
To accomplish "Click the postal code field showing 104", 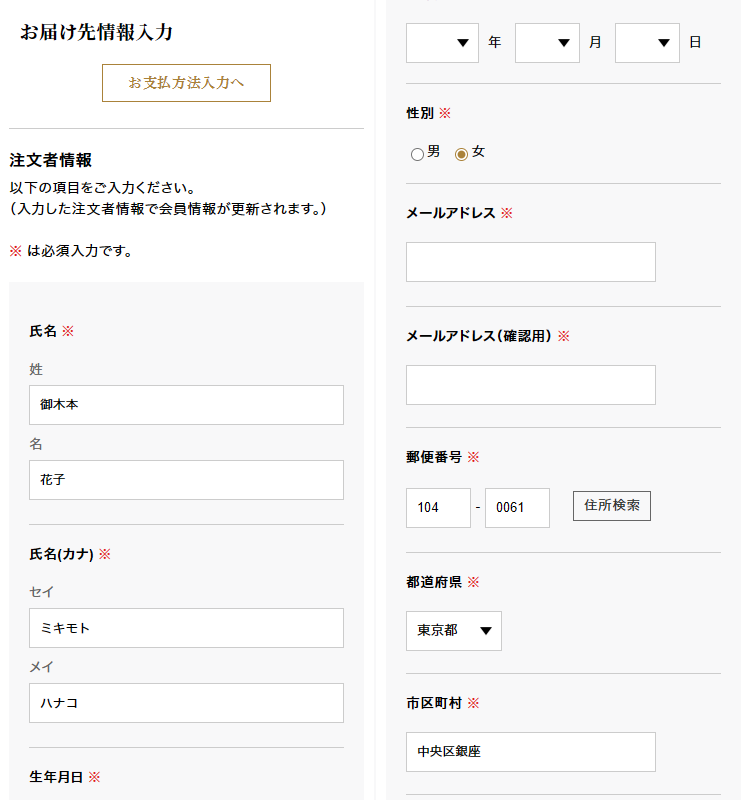I will (438, 508).
